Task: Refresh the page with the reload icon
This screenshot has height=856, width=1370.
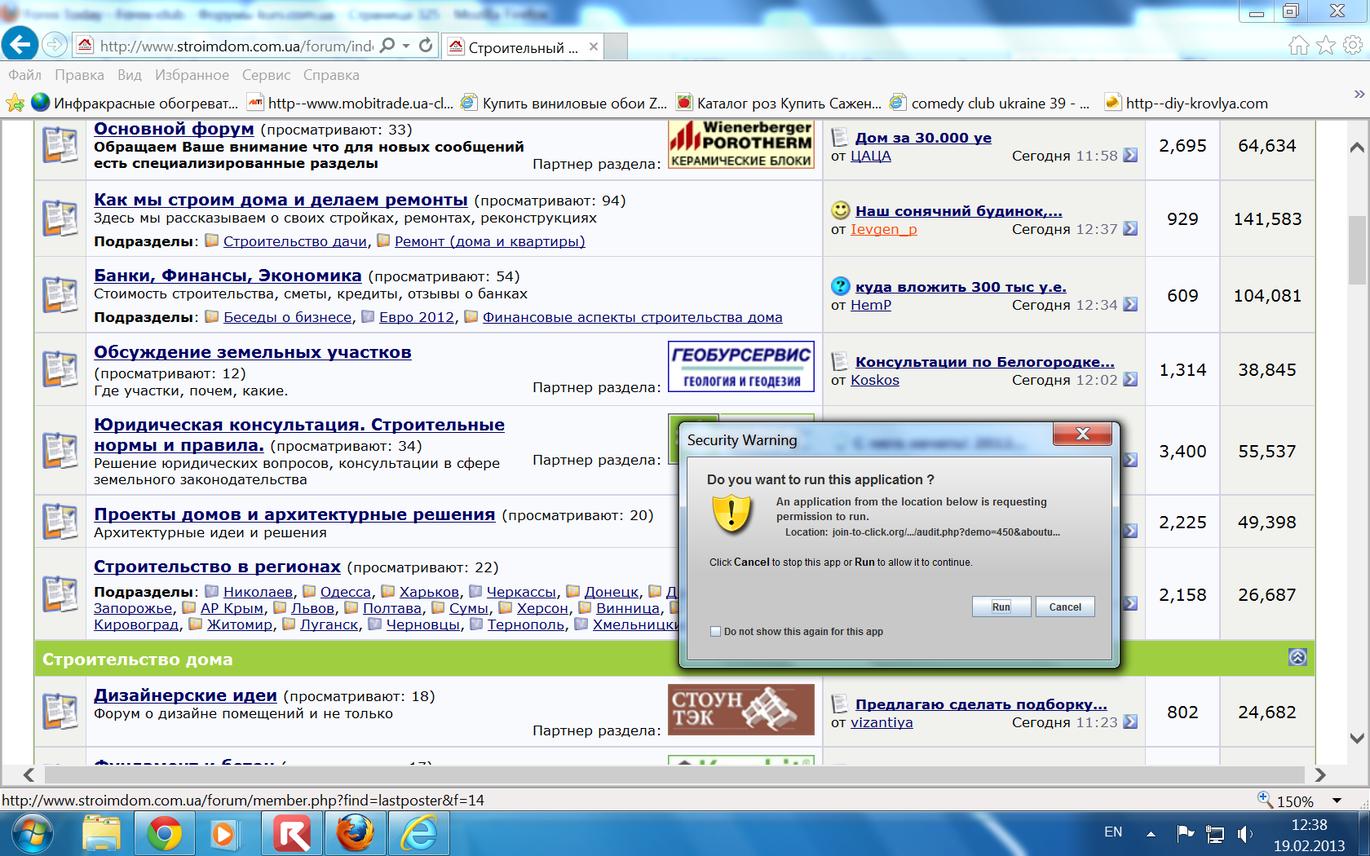Action: click(x=426, y=45)
